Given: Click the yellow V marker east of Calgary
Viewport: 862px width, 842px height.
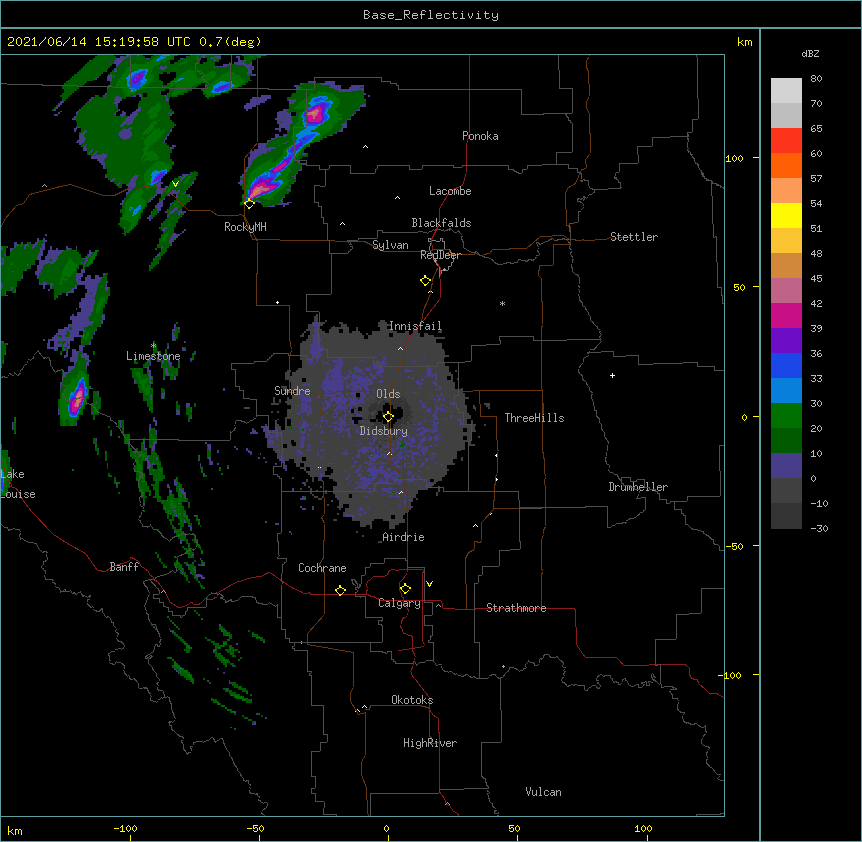Looking at the screenshot, I should [x=429, y=584].
